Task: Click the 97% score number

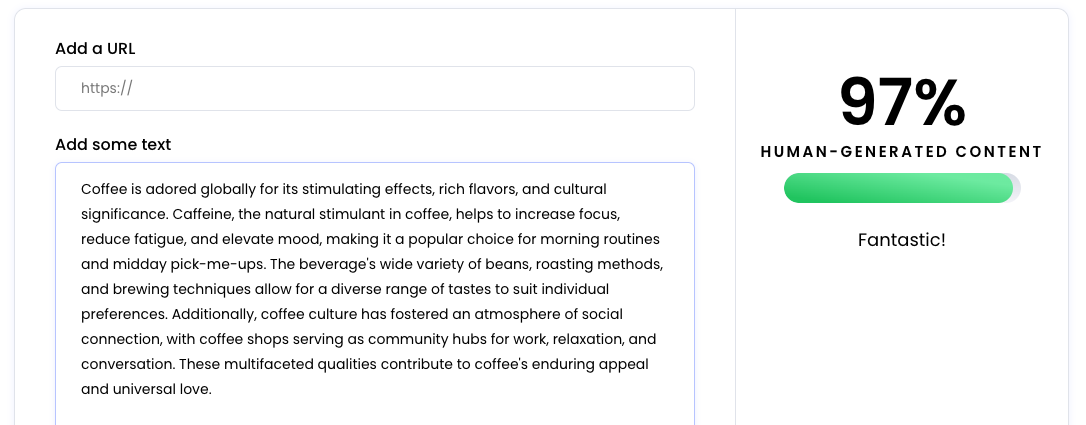Action: [x=902, y=102]
